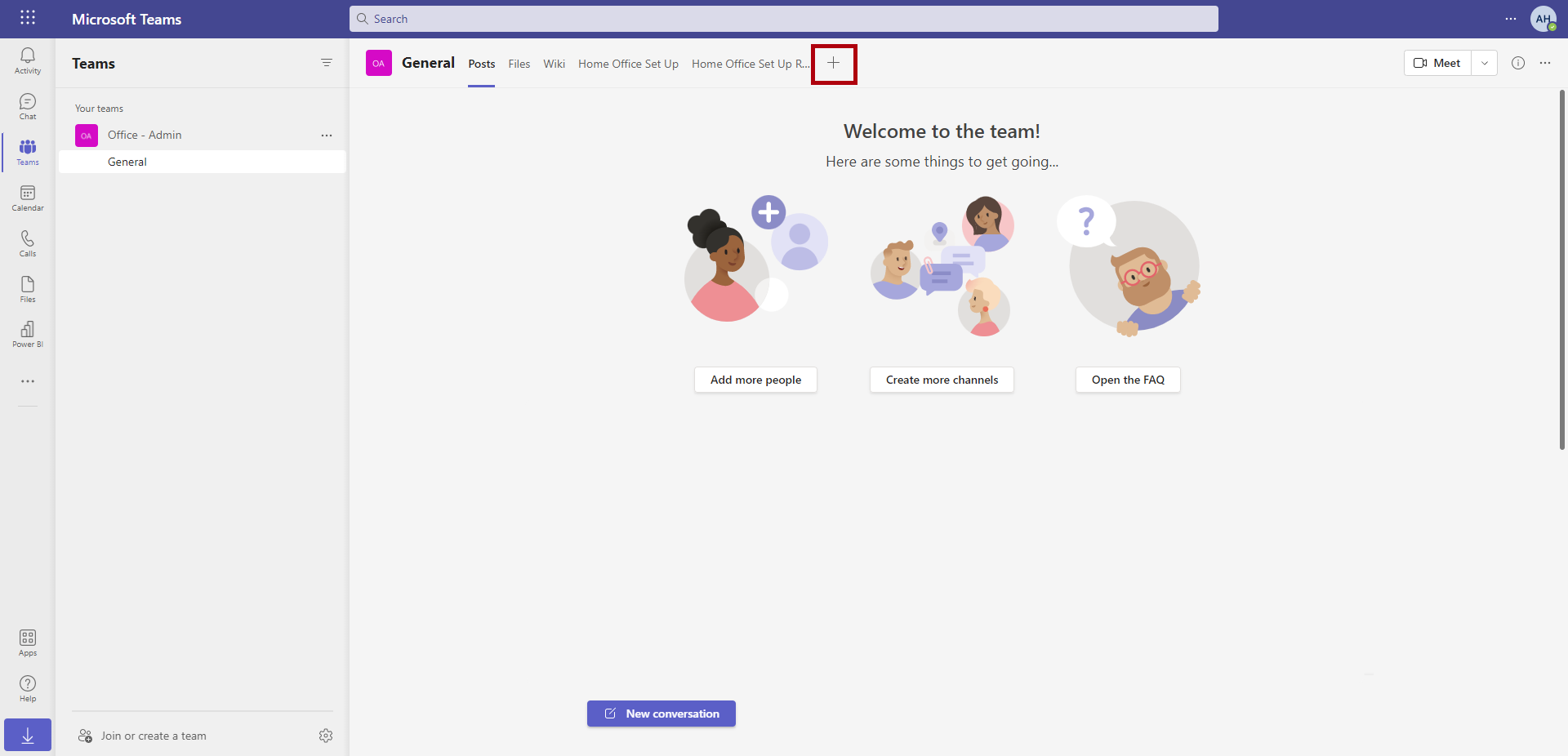
Task: Click the 'Welcome to the team!' heading
Action: point(942,131)
